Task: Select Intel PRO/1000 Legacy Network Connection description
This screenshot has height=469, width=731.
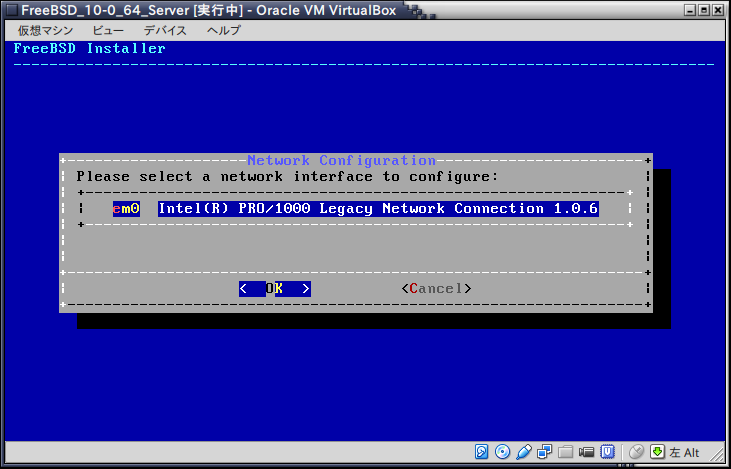Action: click(x=378, y=209)
